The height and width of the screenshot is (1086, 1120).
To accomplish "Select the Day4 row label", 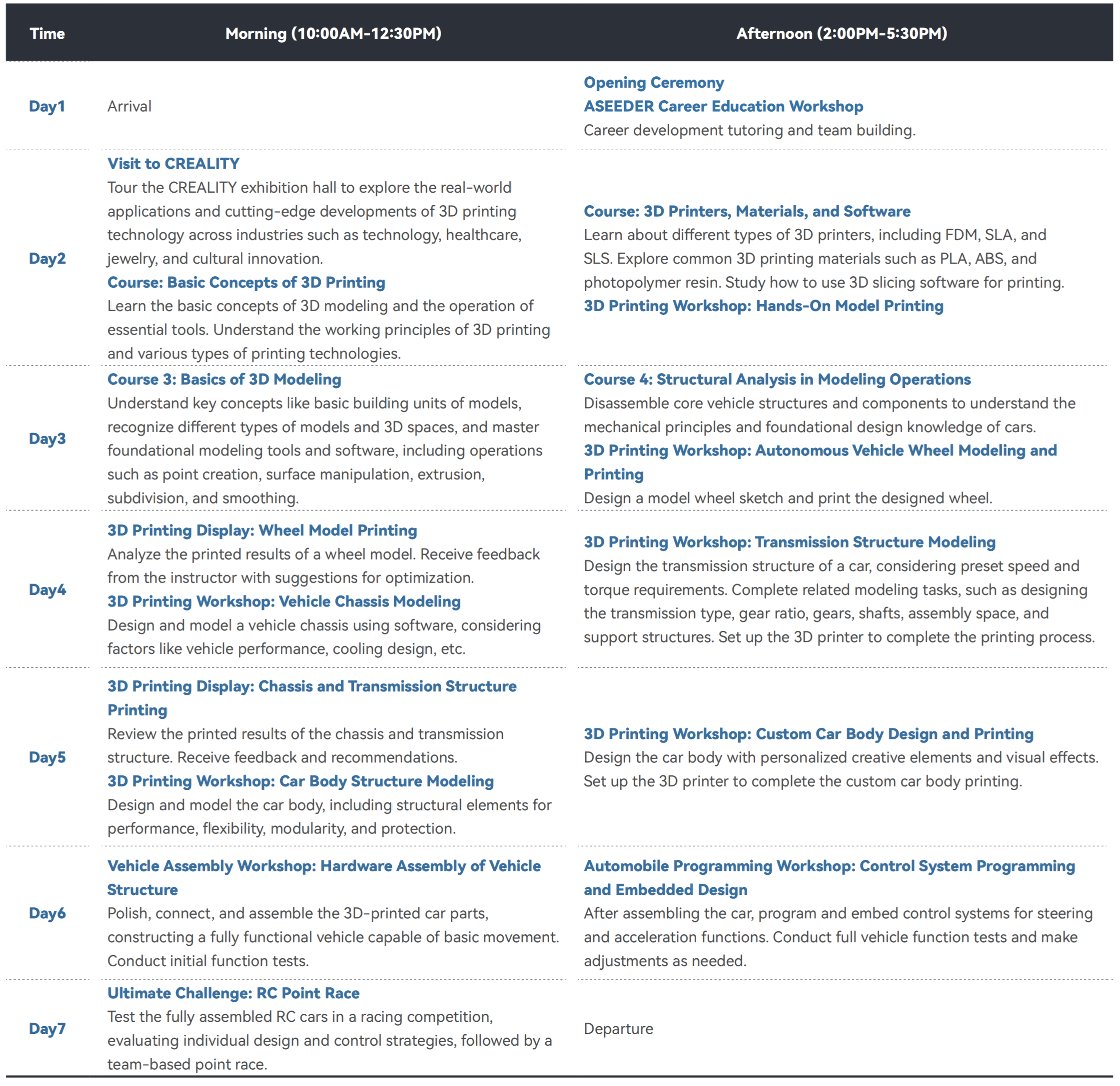I will pos(47,590).
